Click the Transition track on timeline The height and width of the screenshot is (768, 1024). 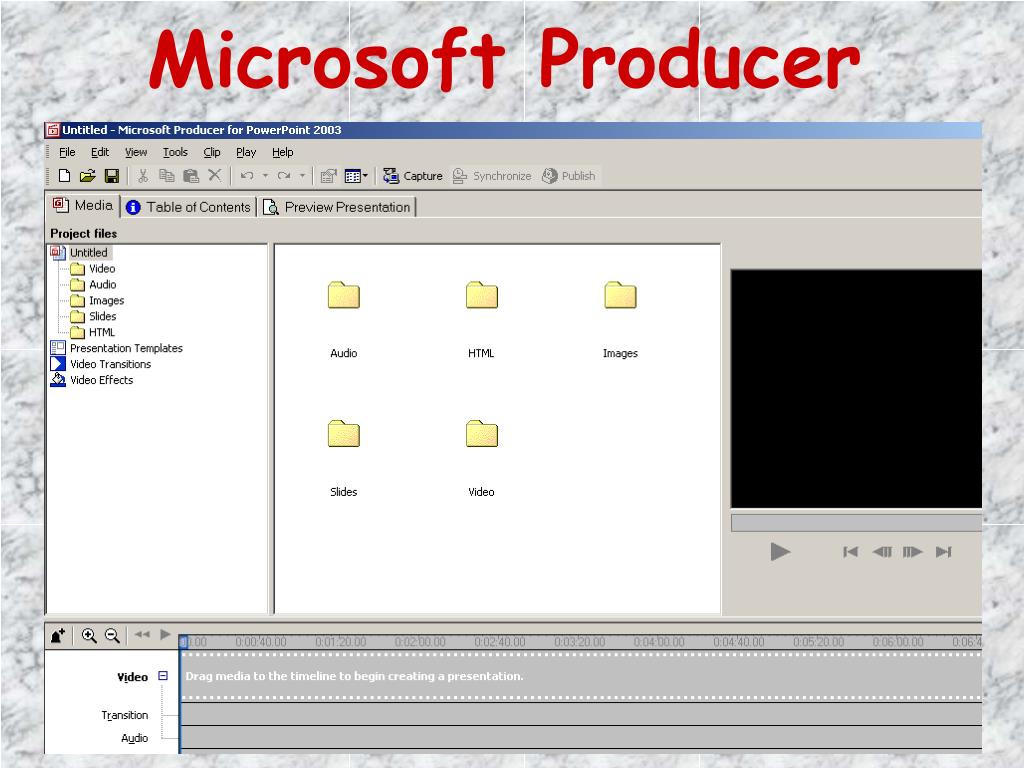pyautogui.click(x=581, y=714)
